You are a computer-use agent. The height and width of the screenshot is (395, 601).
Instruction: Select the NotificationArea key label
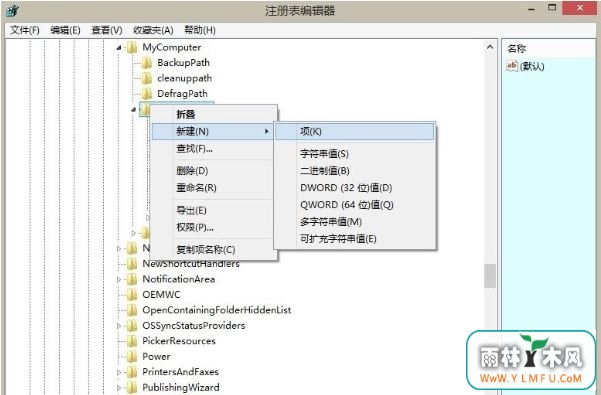pos(179,279)
